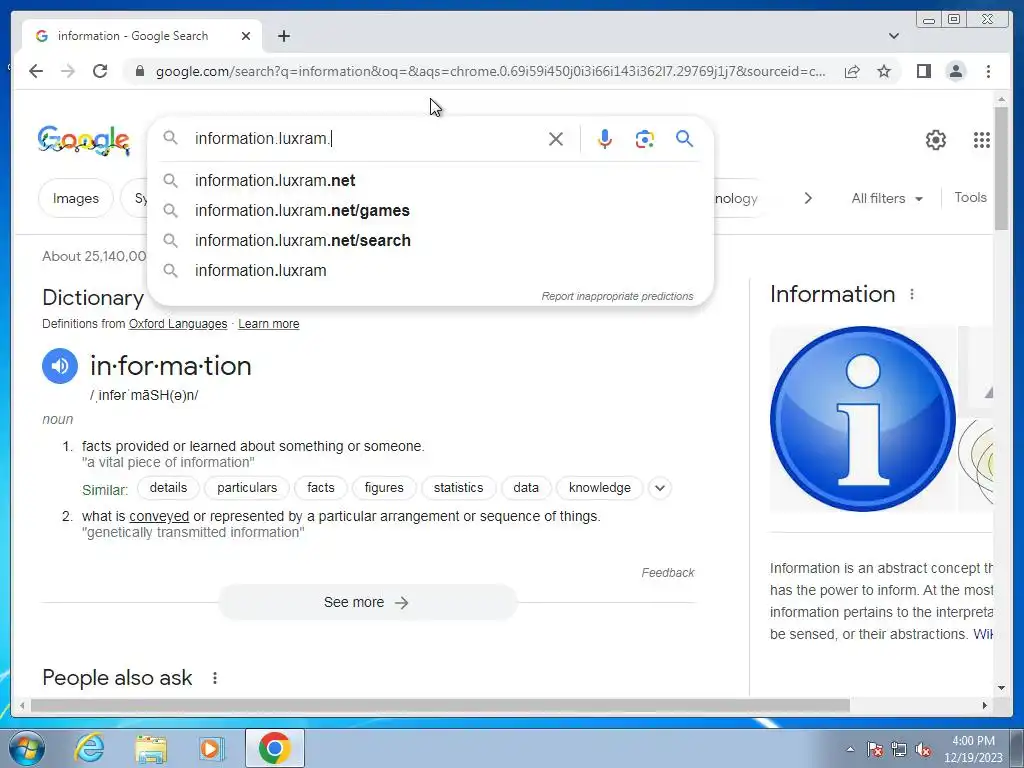Viewport: 1024px width, 768px height.
Task: Open Learn more link
Action: (268, 324)
